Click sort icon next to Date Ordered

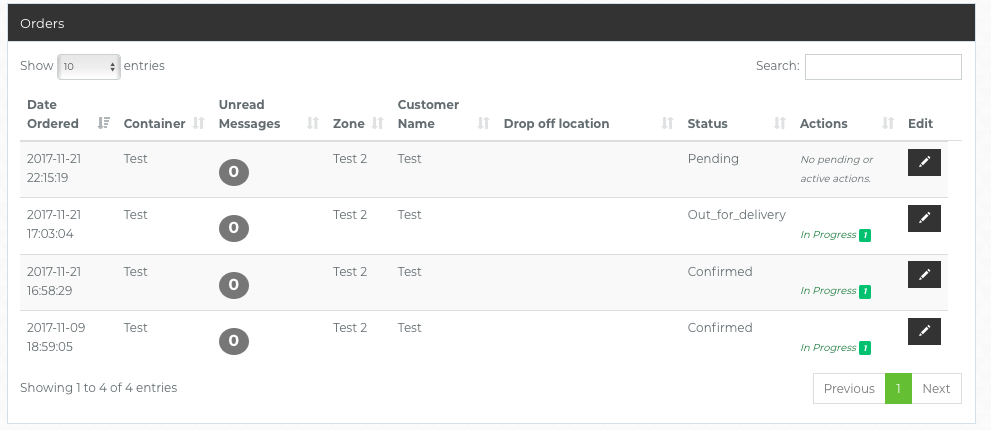[x=103, y=124]
